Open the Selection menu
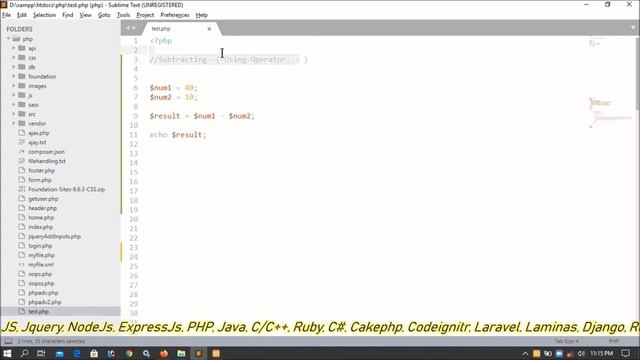This screenshot has width=640, height=360. click(x=44, y=15)
